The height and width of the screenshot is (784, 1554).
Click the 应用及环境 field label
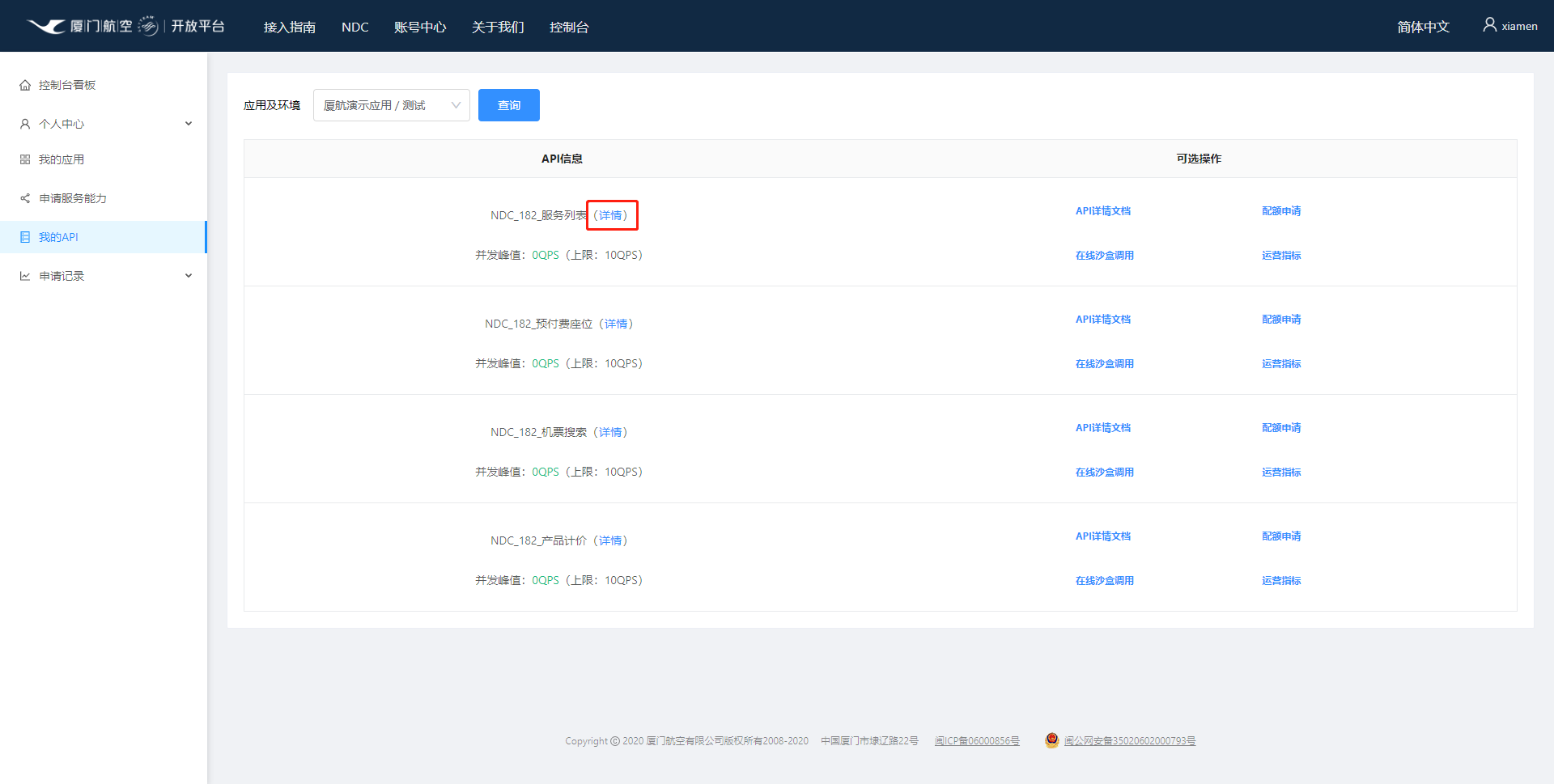[272, 105]
